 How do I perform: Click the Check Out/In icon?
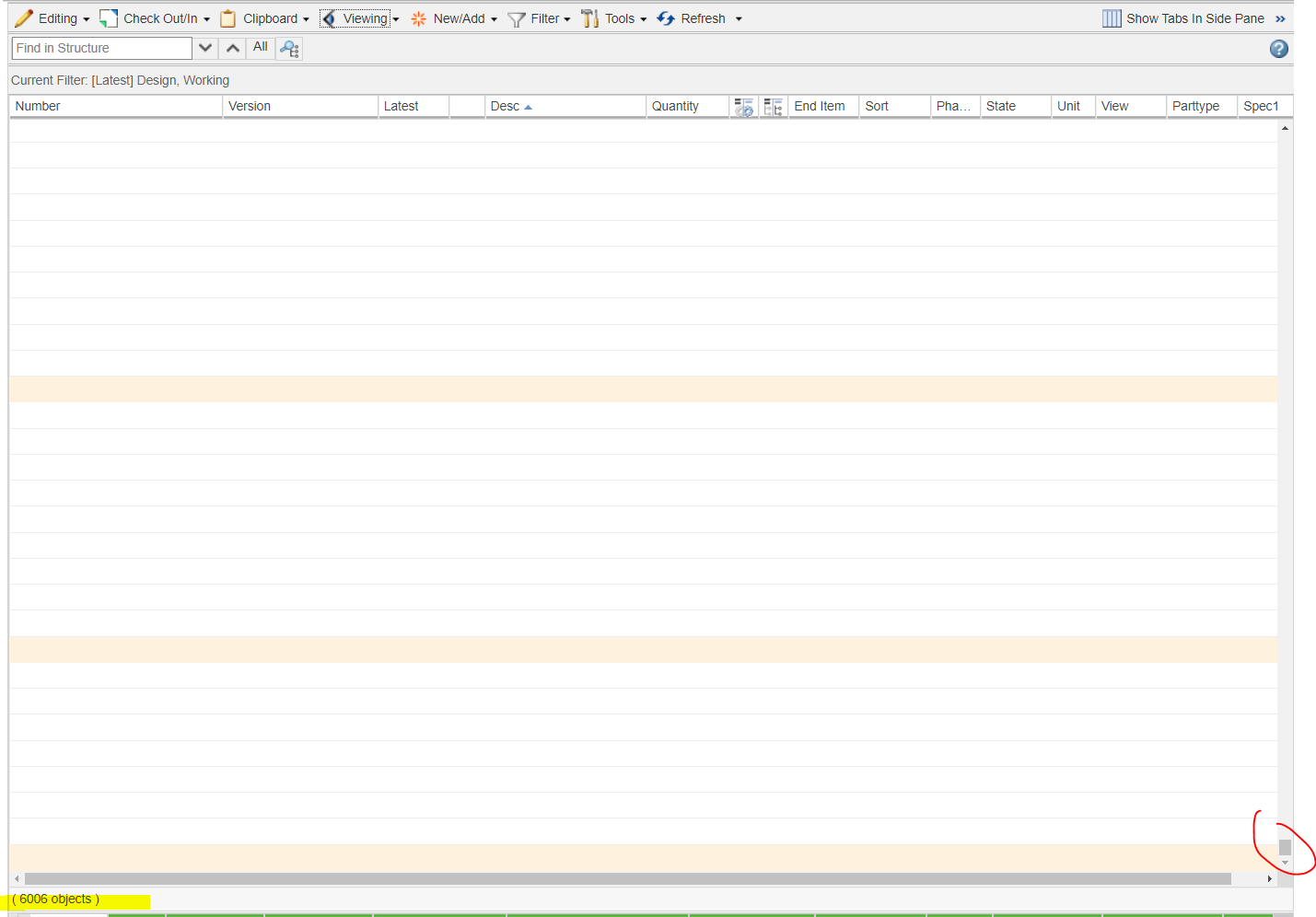pyautogui.click(x=108, y=17)
